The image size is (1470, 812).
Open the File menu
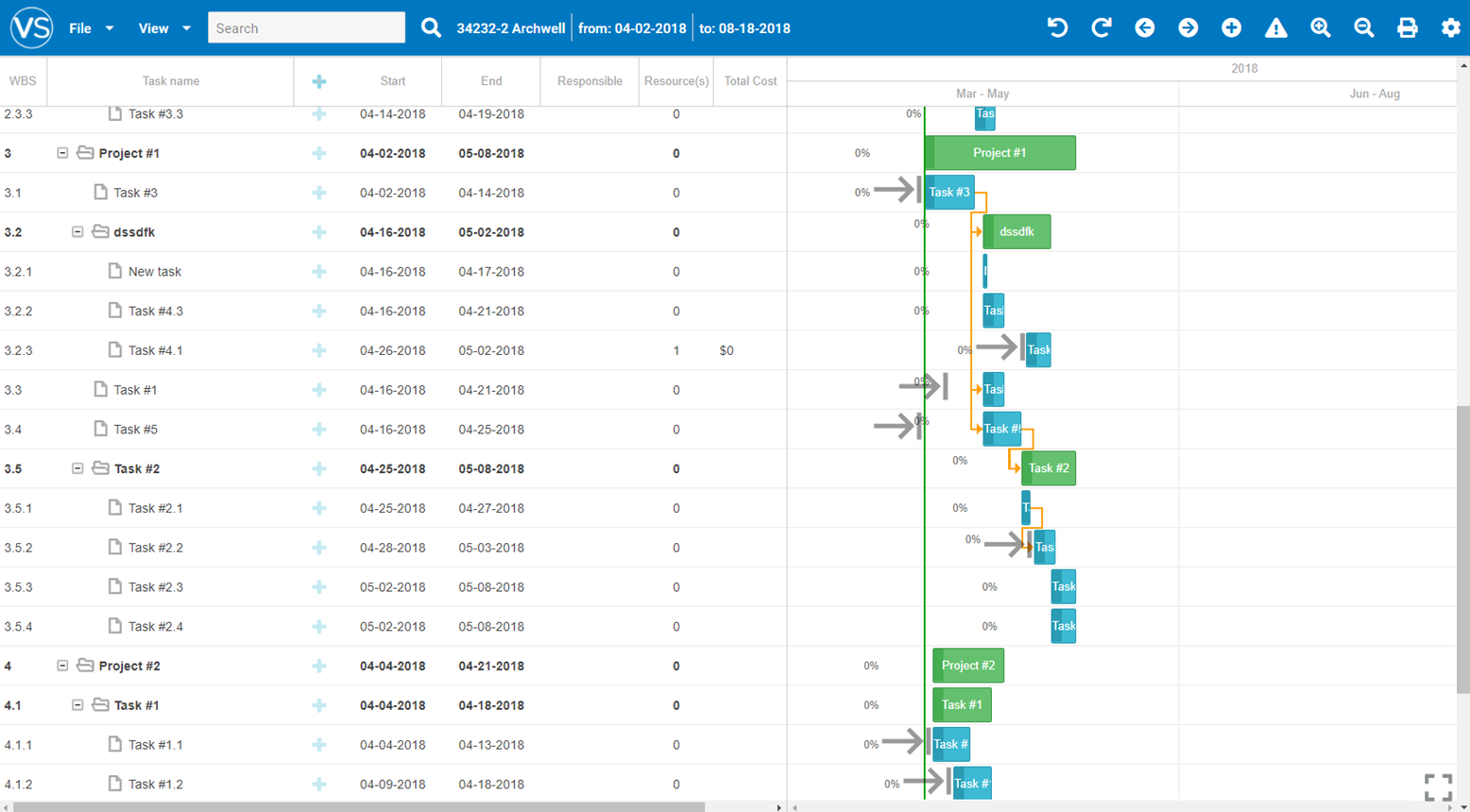coord(91,28)
